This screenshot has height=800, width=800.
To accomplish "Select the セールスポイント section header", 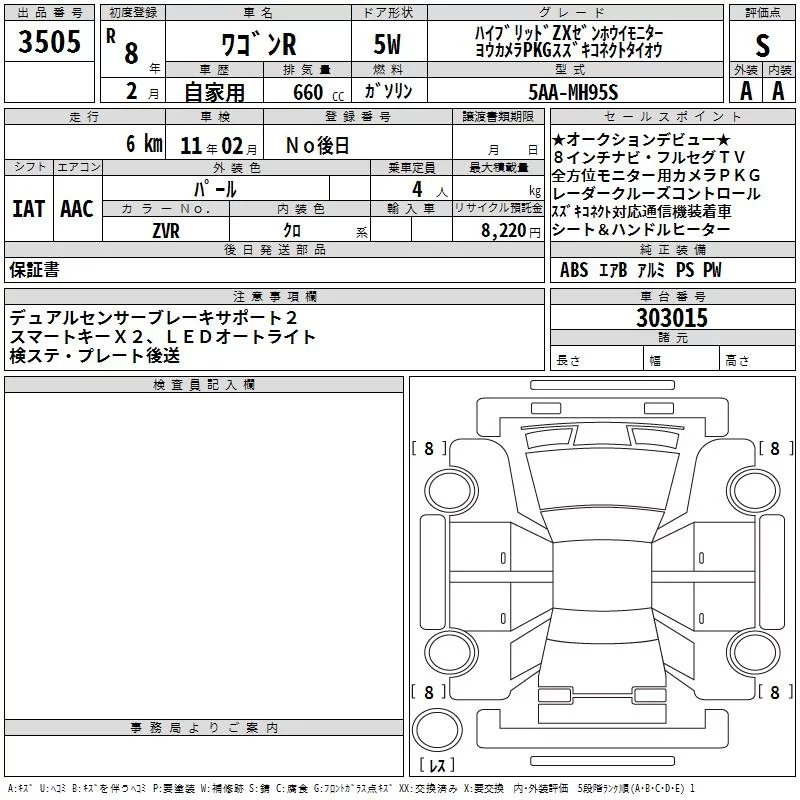I will pos(672,116).
